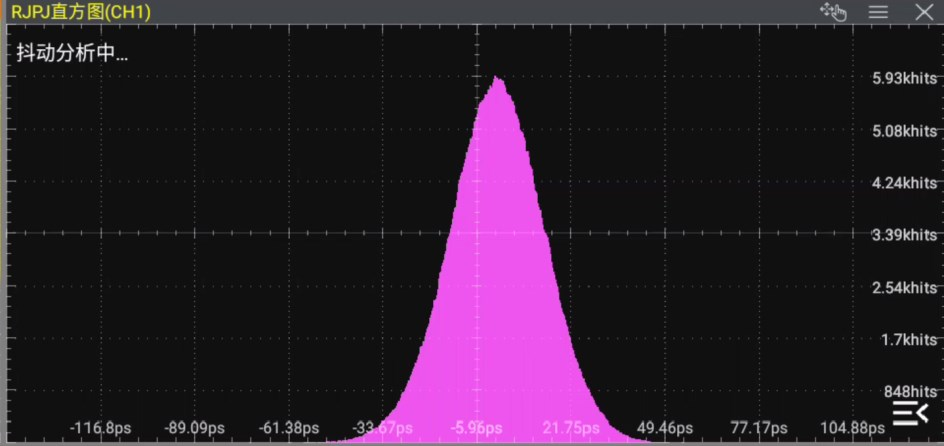The width and height of the screenshot is (944, 446).
Task: Click the move/drag window hand icon
Action: click(833, 11)
